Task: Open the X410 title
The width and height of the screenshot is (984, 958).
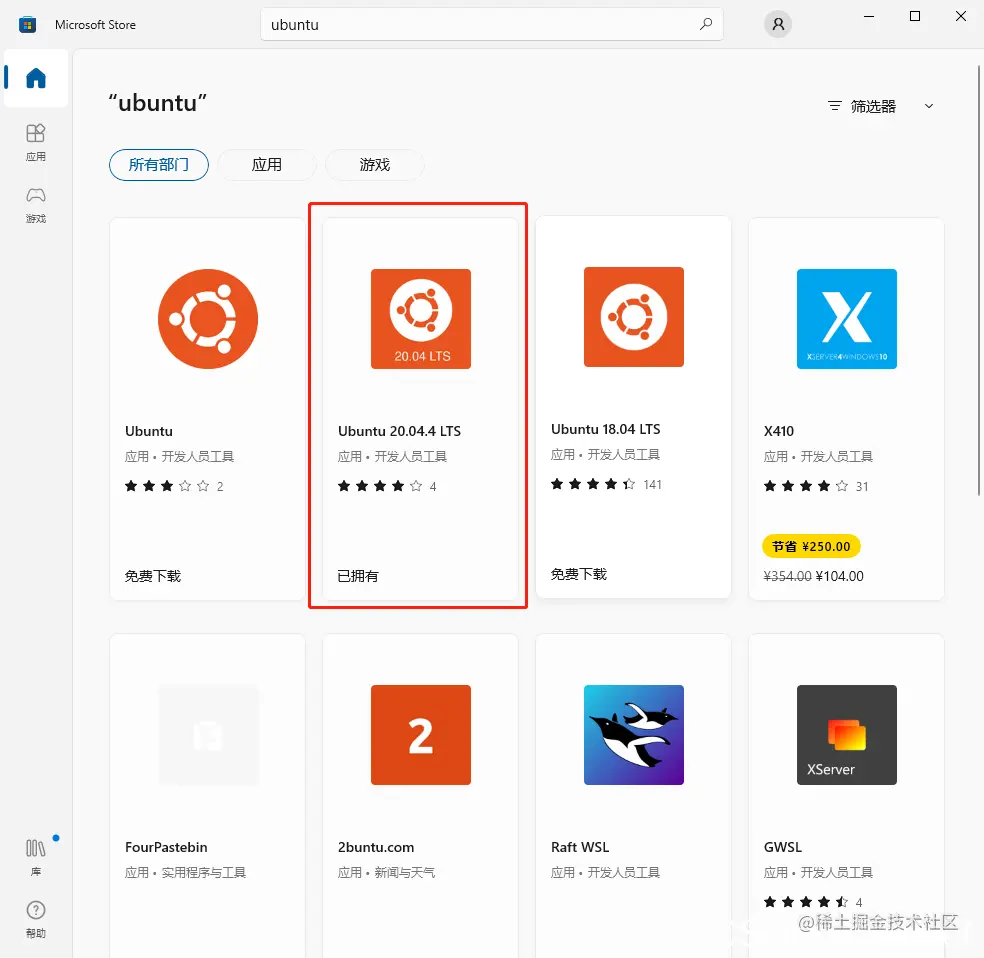Action: pyautogui.click(x=779, y=431)
